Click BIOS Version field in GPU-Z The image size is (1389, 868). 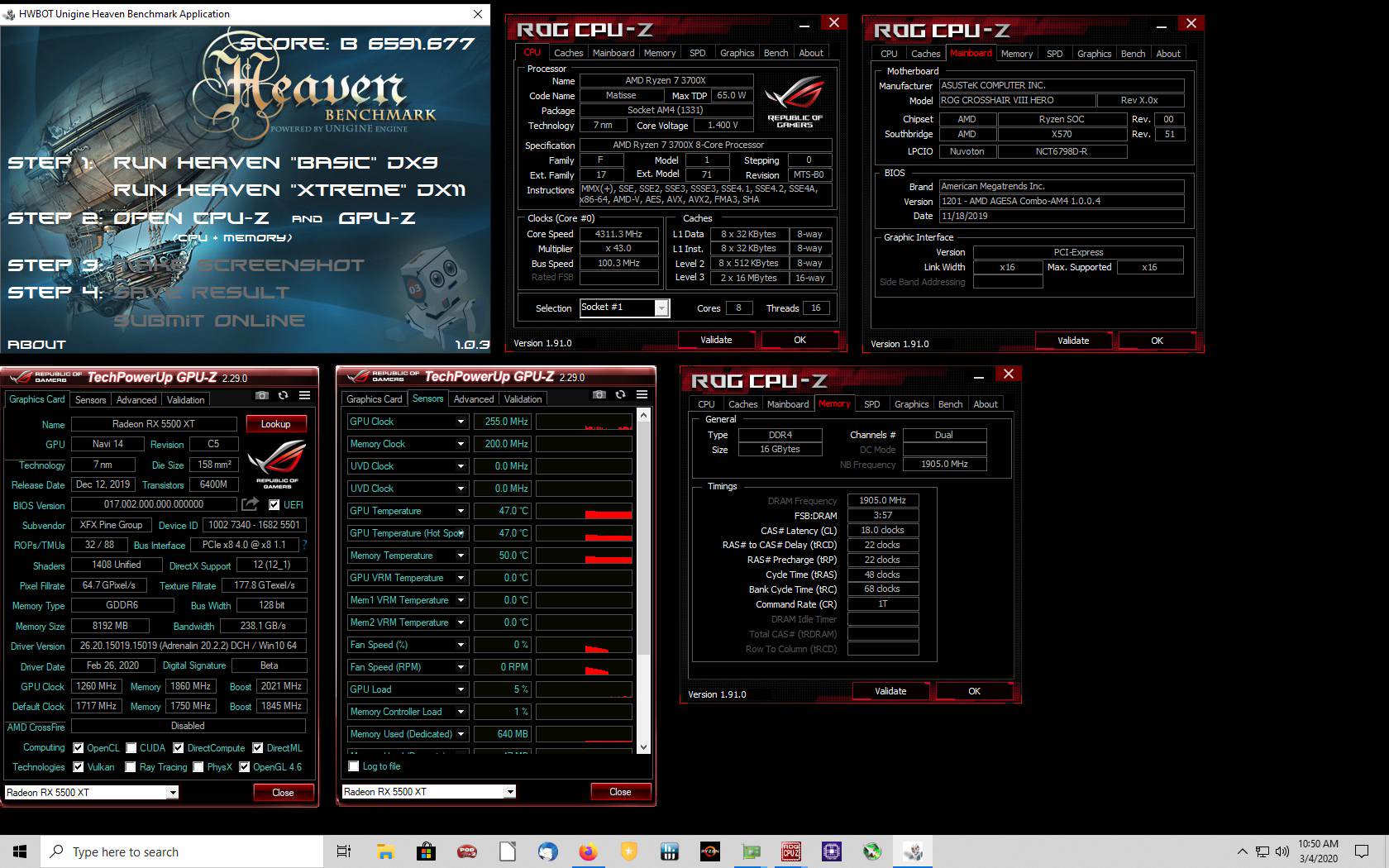click(155, 504)
